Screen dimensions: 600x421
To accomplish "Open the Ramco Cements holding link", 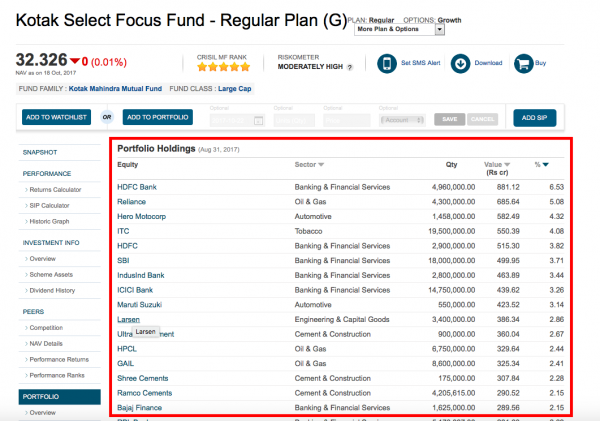I will pos(144,393).
